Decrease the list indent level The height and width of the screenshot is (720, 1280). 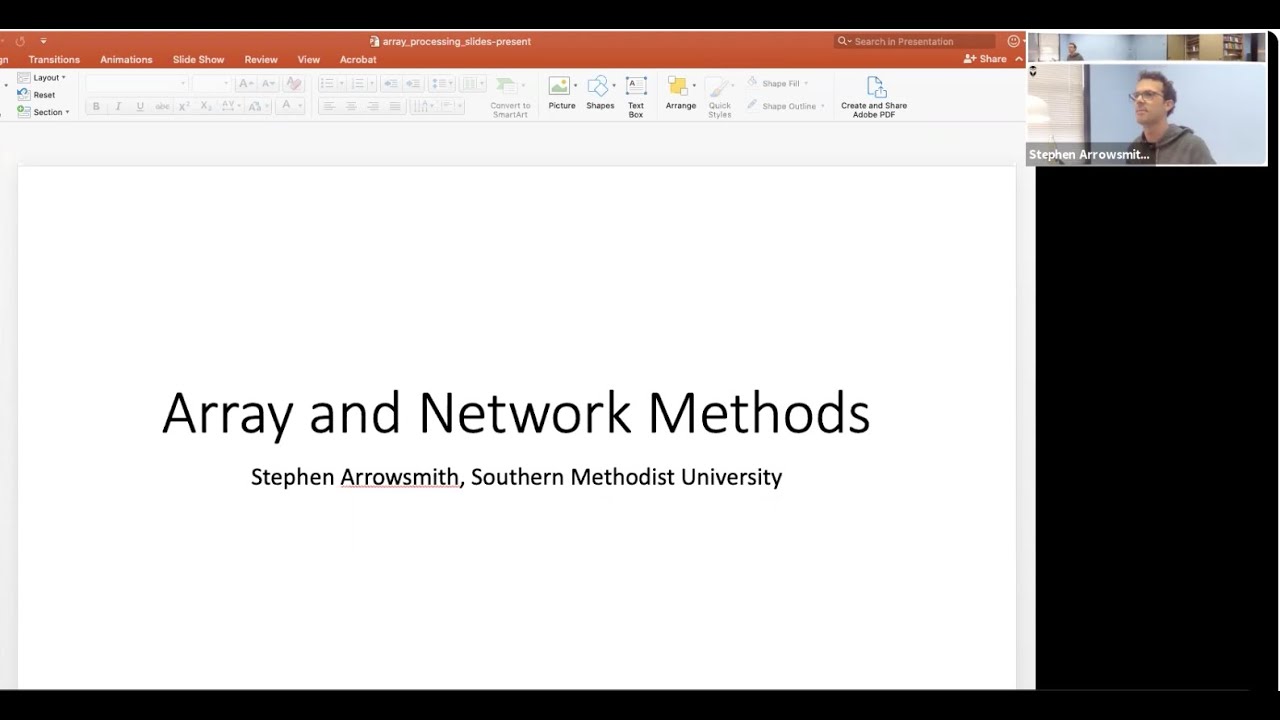tap(390, 83)
